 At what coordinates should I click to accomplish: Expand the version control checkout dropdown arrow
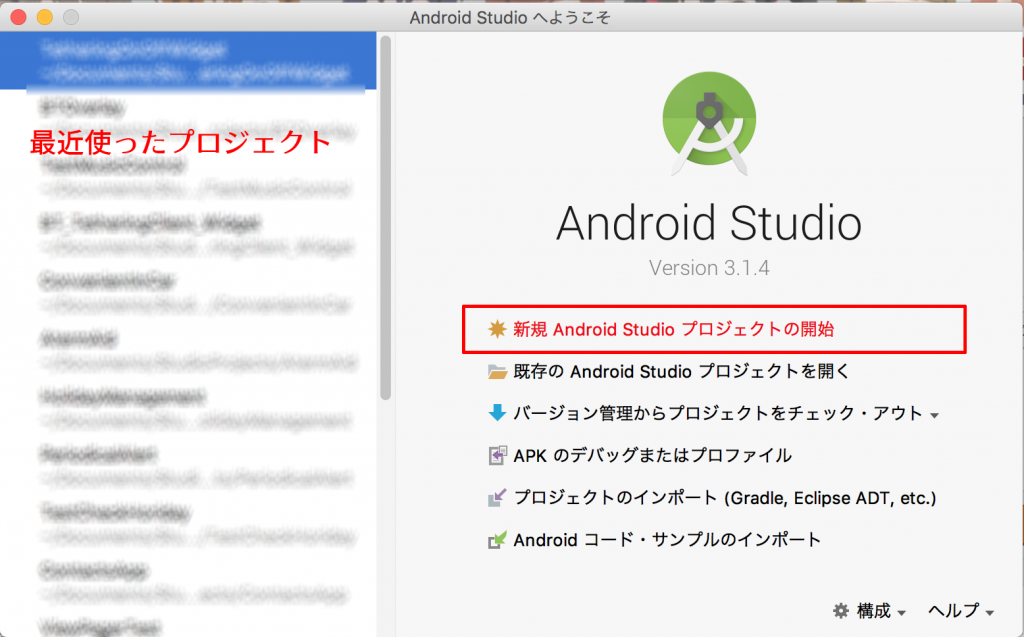(935, 416)
